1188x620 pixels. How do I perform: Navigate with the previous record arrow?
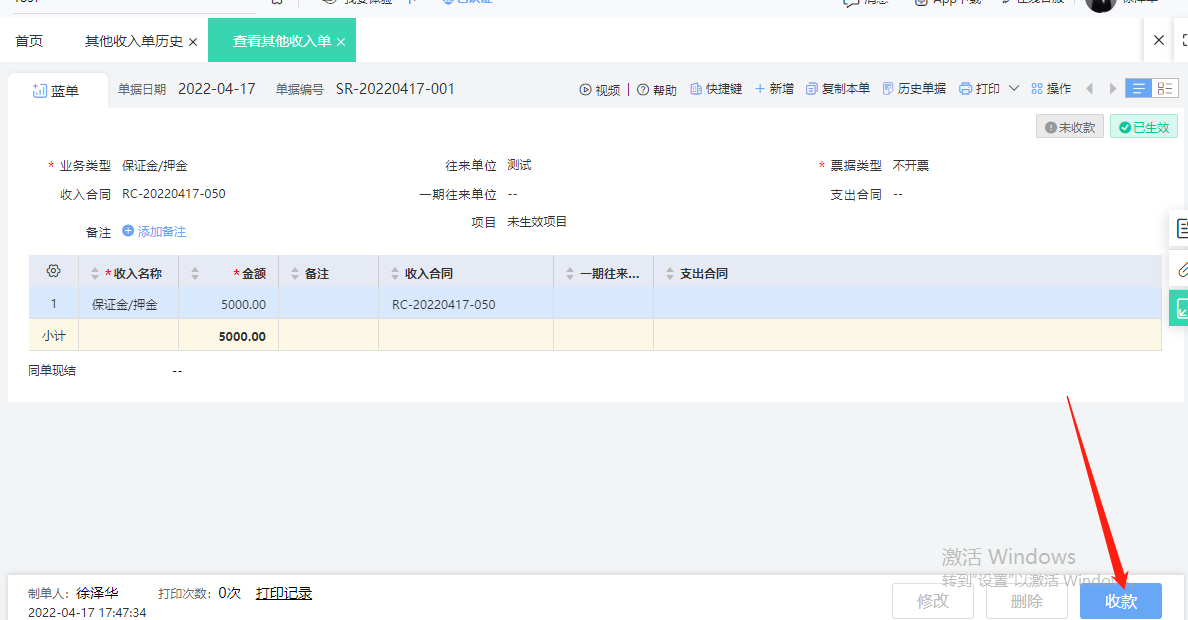tap(1090, 88)
